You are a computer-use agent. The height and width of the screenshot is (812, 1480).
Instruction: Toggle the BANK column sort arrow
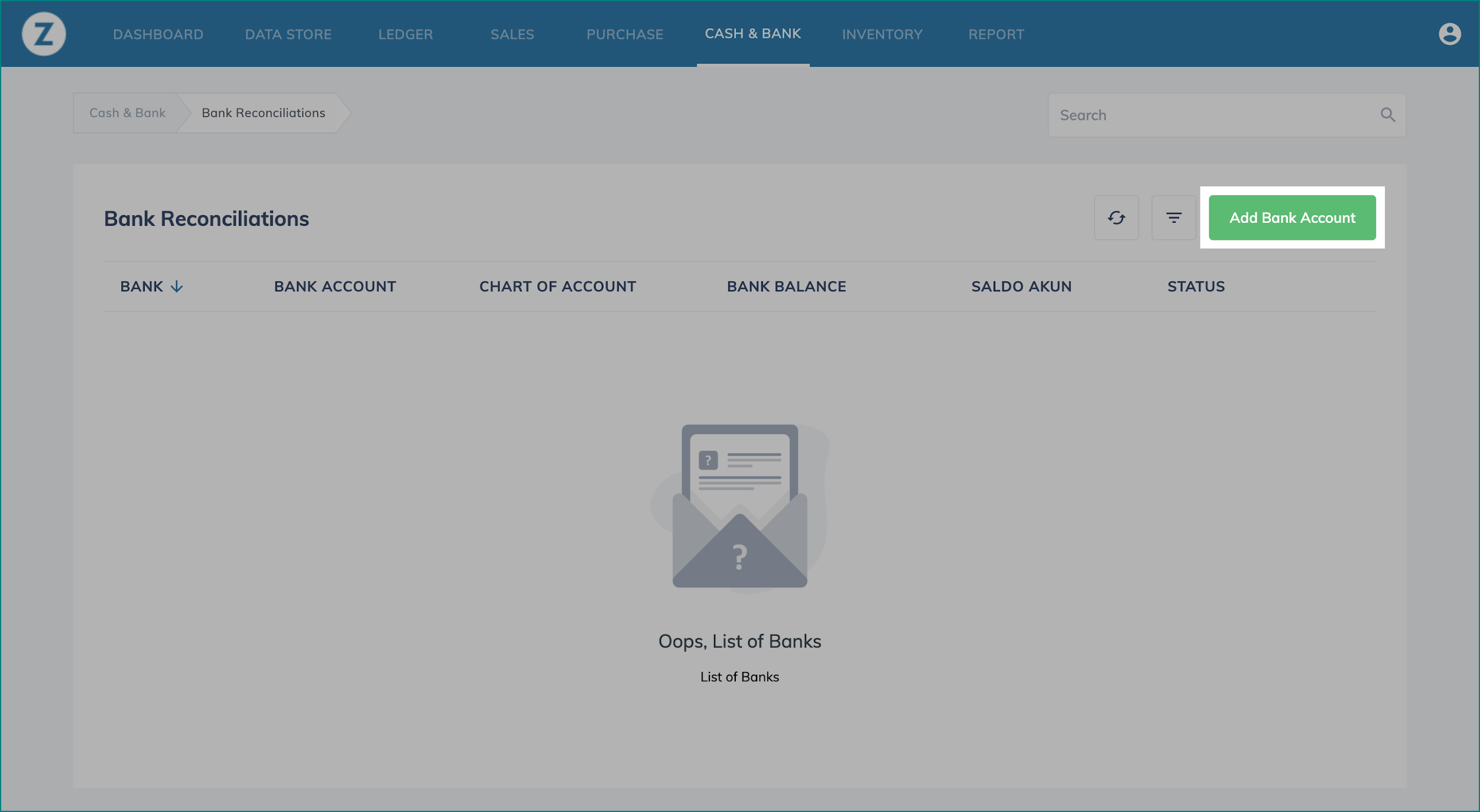pyautogui.click(x=177, y=287)
